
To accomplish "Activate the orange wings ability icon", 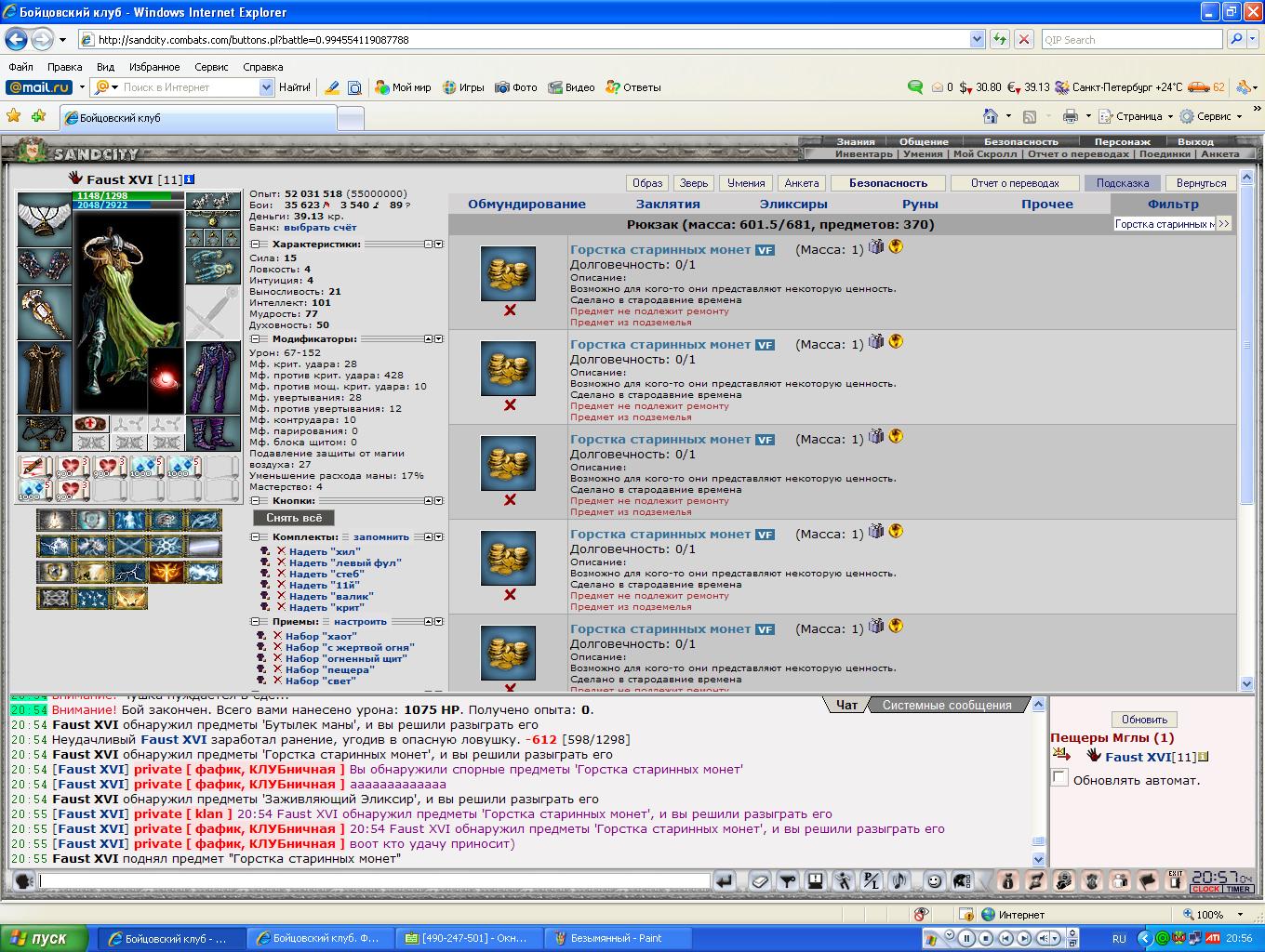I will point(166,572).
